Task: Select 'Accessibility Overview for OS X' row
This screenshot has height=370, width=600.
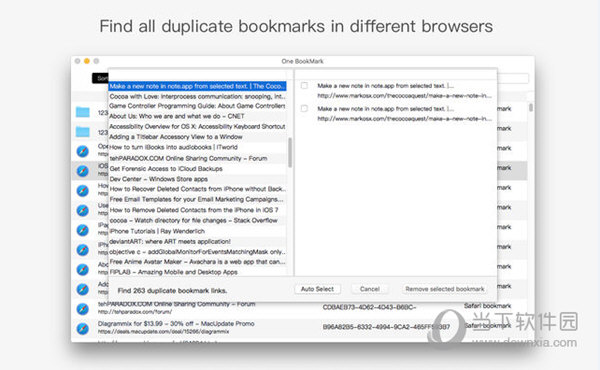Action: click(197, 126)
